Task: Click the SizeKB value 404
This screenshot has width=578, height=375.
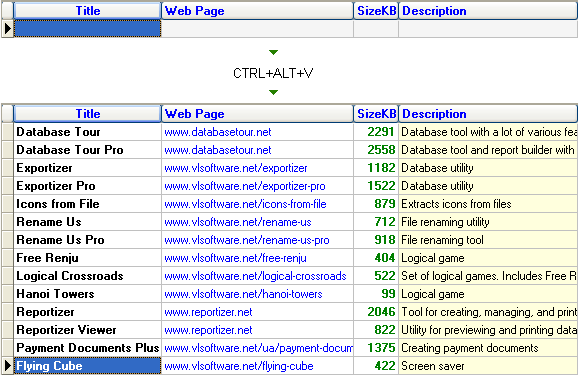Action: click(384, 258)
